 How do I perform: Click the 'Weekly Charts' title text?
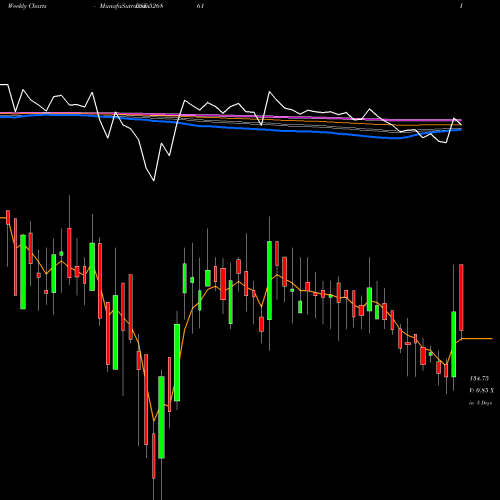click(x=27, y=6)
